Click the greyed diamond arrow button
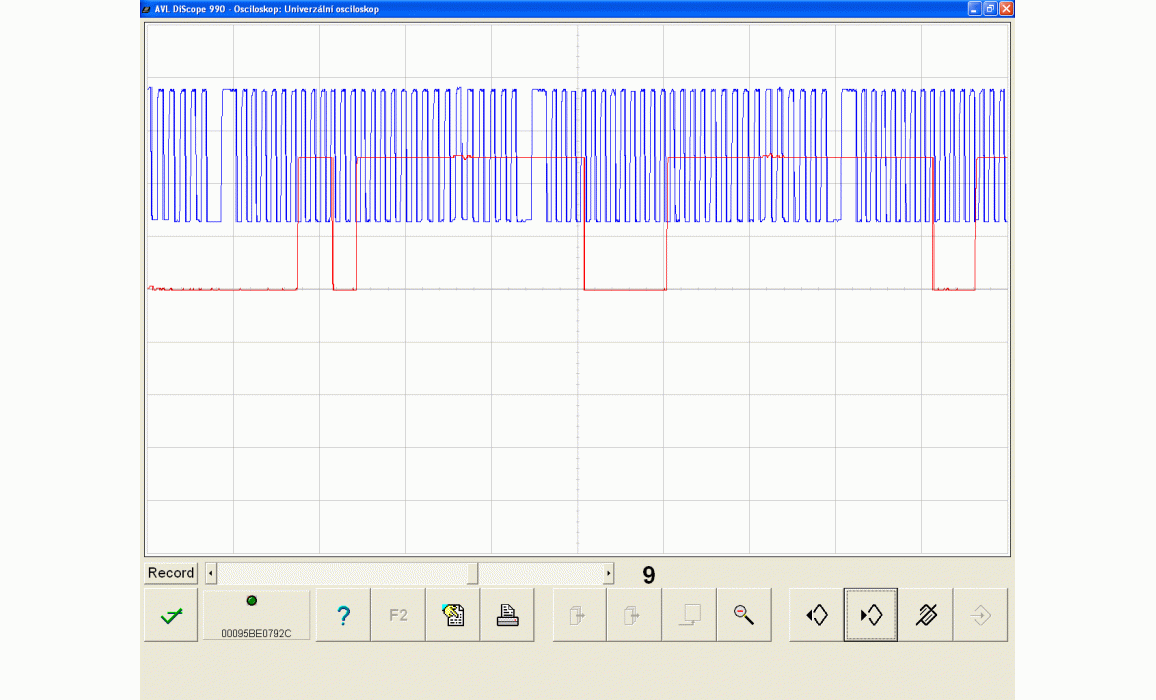The height and width of the screenshot is (700, 1156). 980,616
